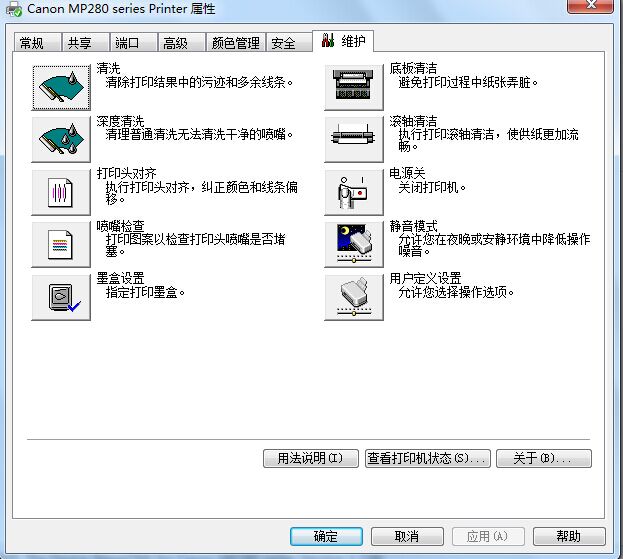Confirm with the 确定 button
Image resolution: width=623 pixels, height=559 pixels.
[326, 536]
